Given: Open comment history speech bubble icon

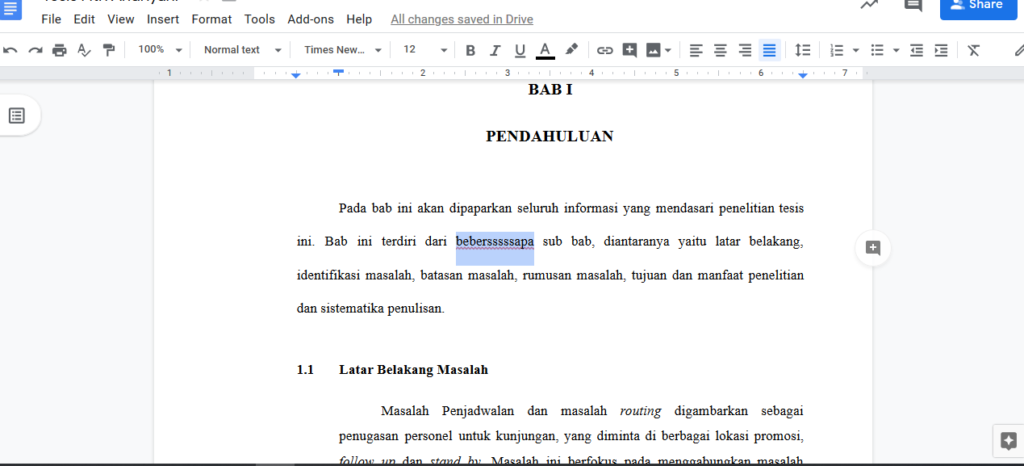Looking at the screenshot, I should [912, 5].
